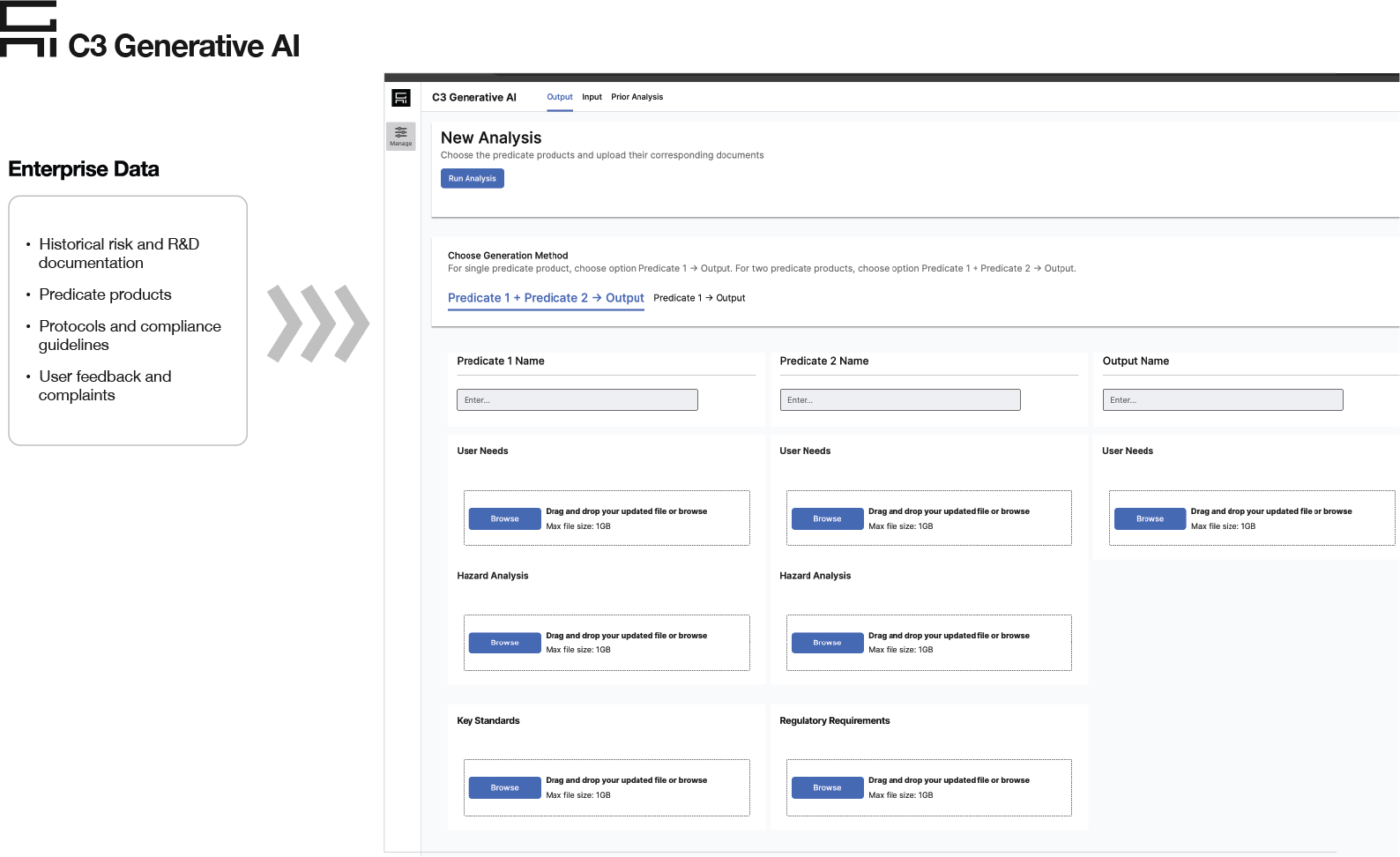Browse for Output User Needs file

coord(1150,518)
